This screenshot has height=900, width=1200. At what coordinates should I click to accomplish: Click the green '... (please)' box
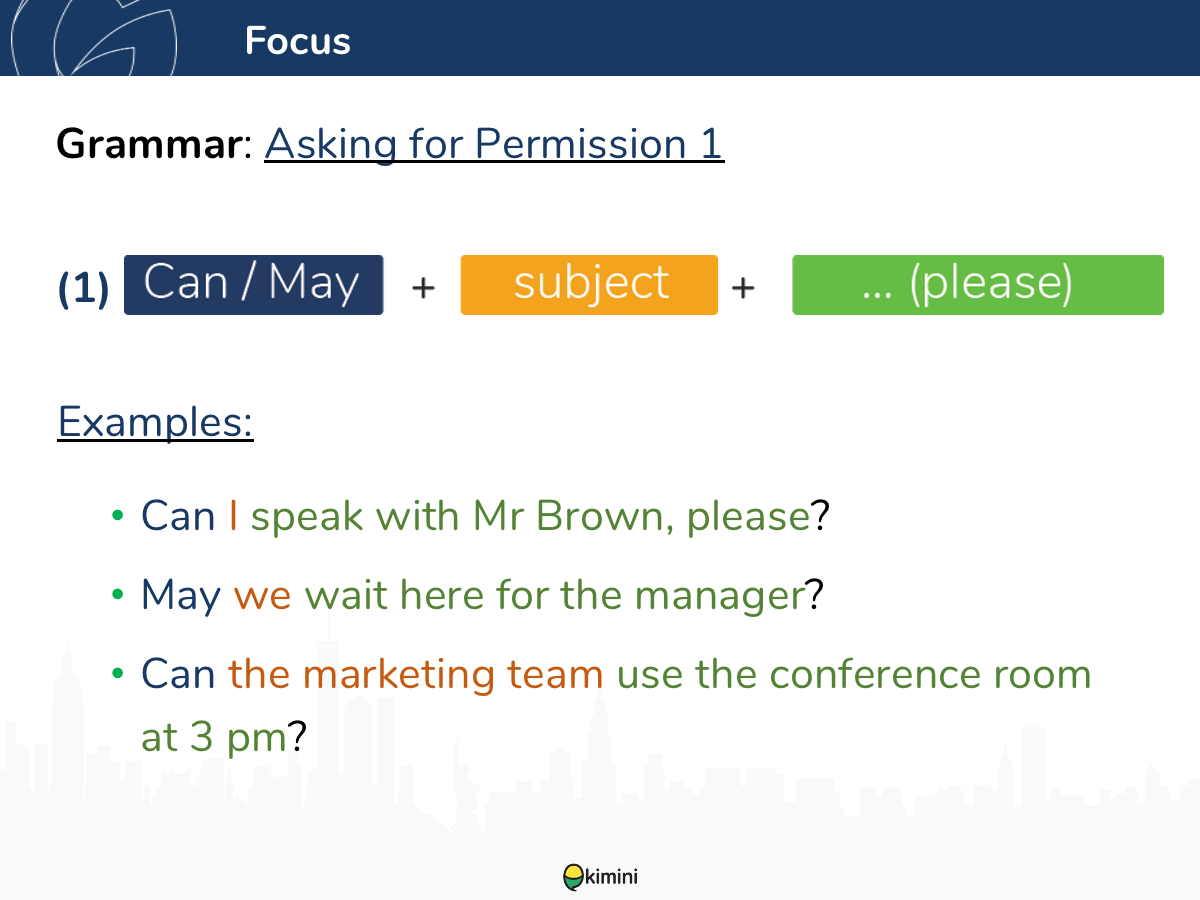[978, 285]
